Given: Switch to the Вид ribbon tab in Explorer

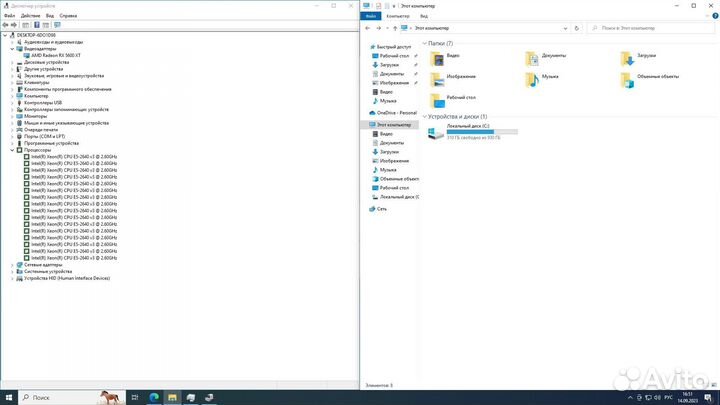Looking at the screenshot, I should 424,16.
